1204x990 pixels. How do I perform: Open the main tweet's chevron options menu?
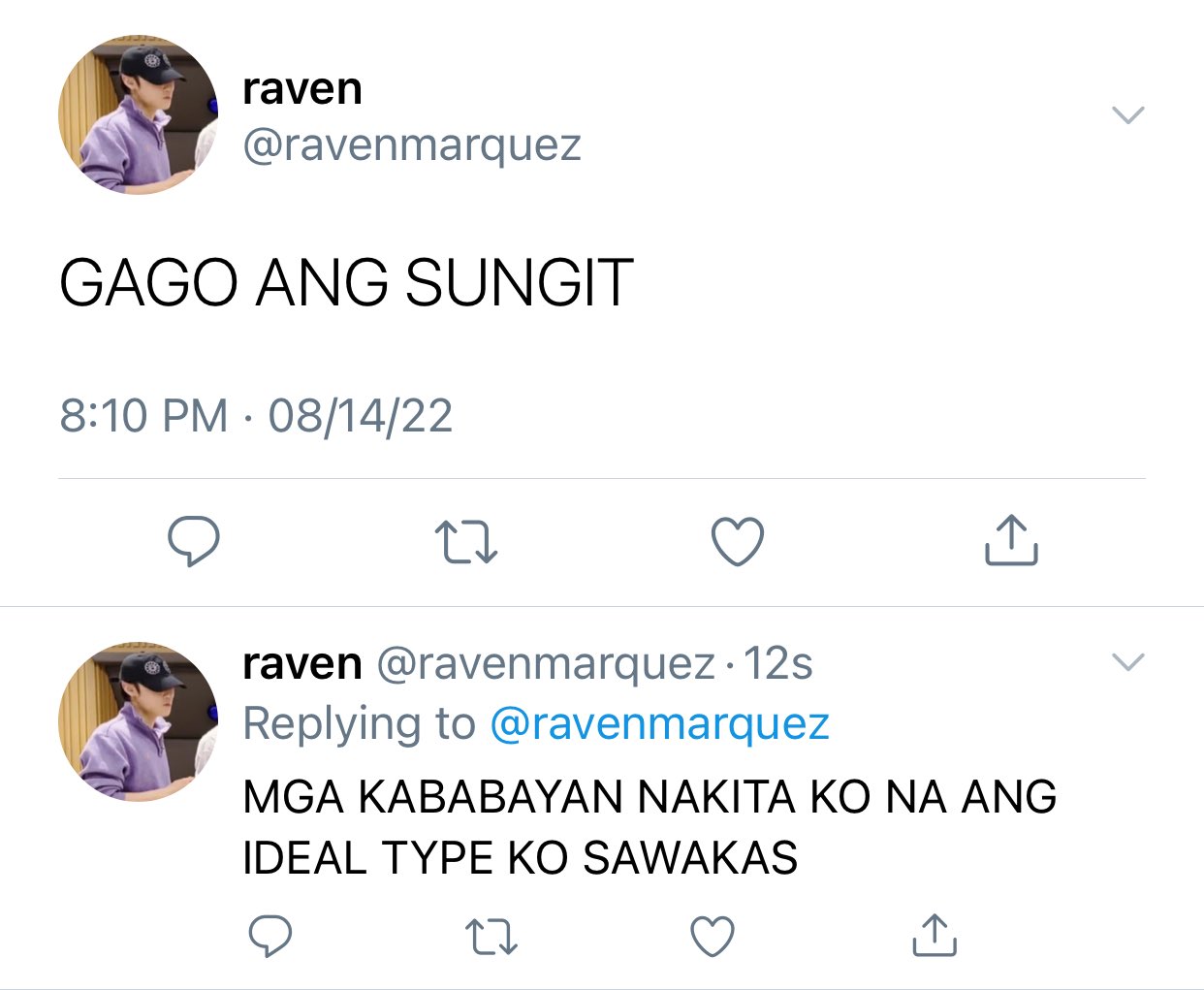1128,115
